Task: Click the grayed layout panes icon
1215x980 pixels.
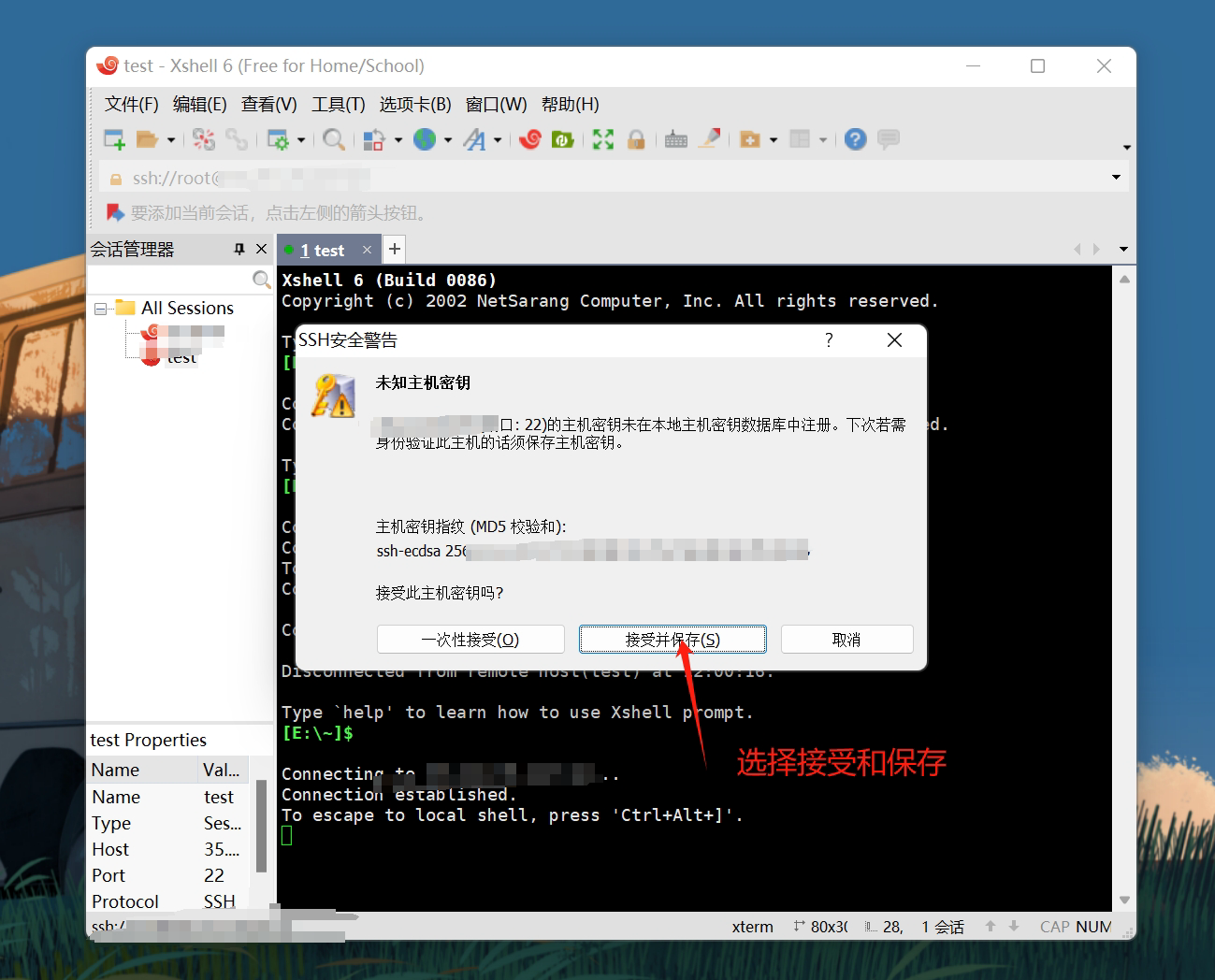Action: click(800, 139)
